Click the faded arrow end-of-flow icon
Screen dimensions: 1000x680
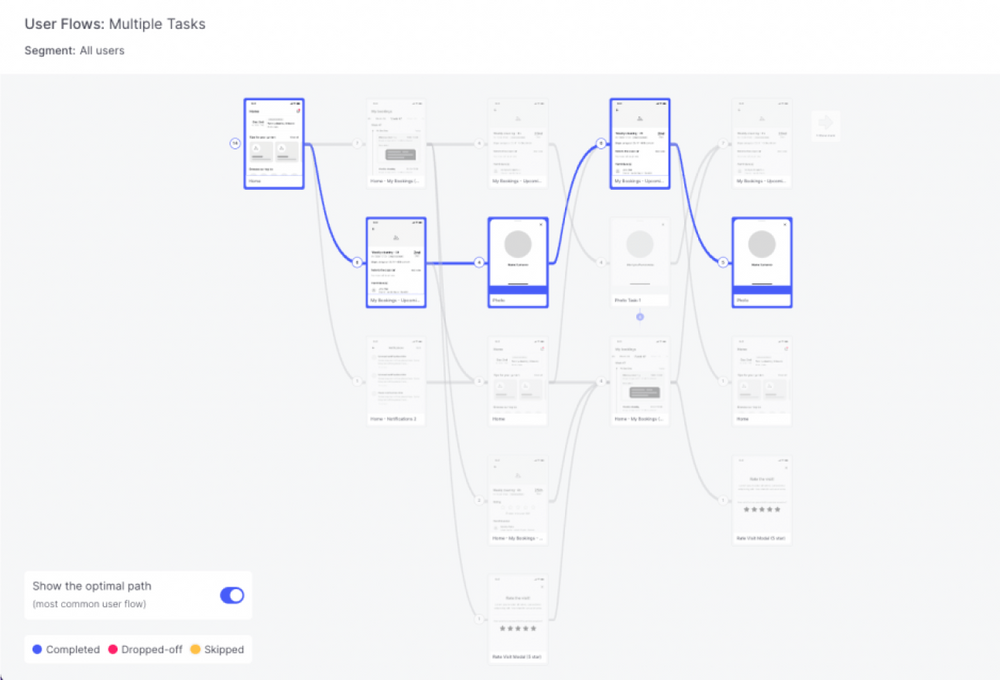click(826, 125)
